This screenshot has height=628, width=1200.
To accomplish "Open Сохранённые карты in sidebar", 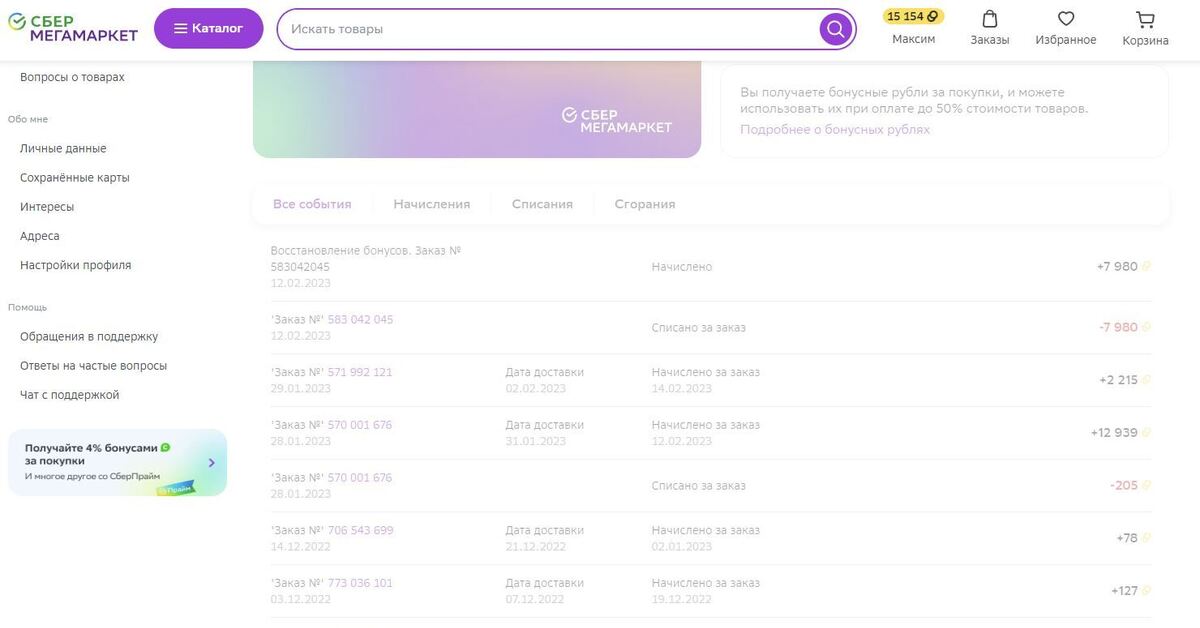I will [75, 178].
